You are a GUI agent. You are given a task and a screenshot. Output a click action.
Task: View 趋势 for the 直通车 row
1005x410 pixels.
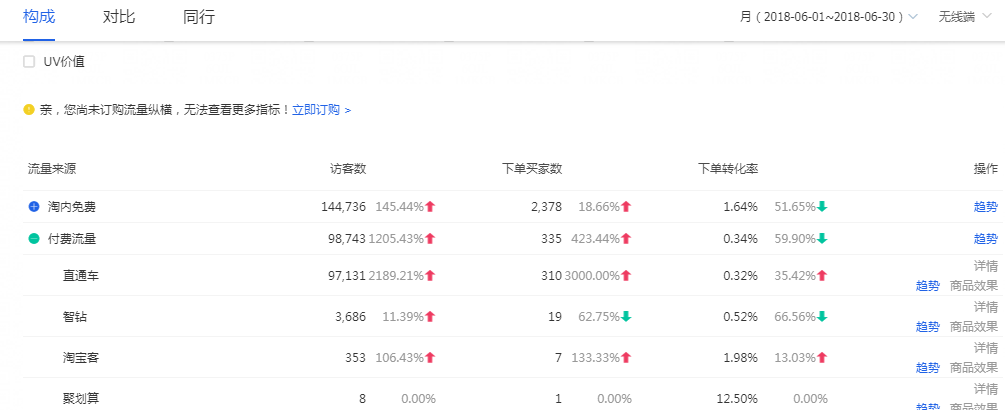pyautogui.click(x=927, y=285)
